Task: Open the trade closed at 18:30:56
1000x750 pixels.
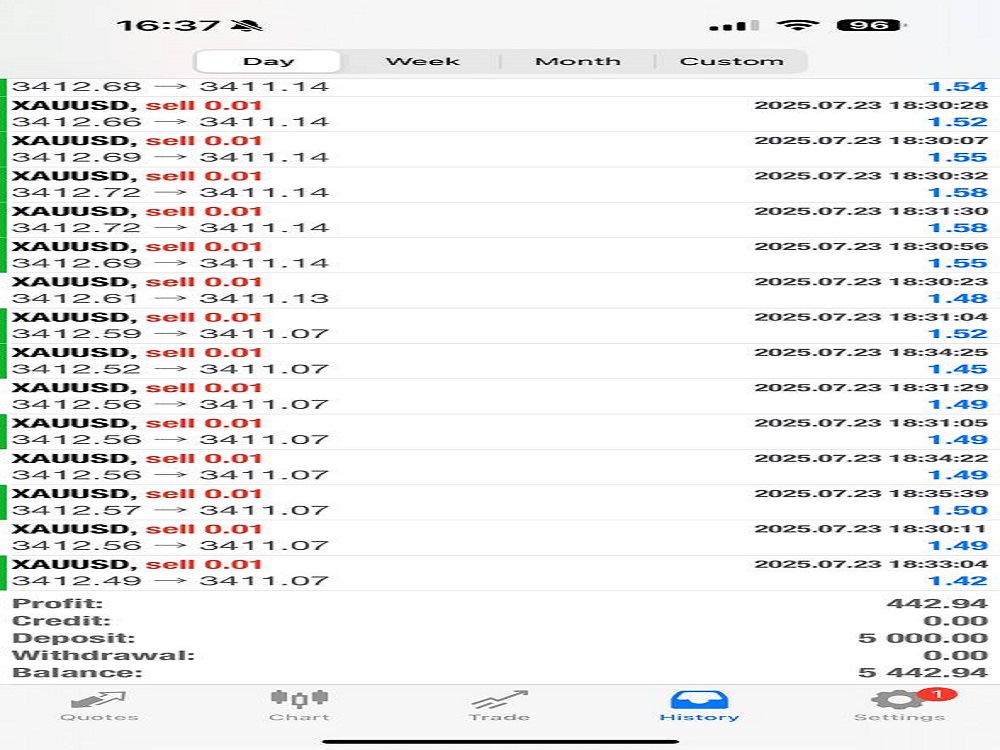Action: [x=500, y=255]
